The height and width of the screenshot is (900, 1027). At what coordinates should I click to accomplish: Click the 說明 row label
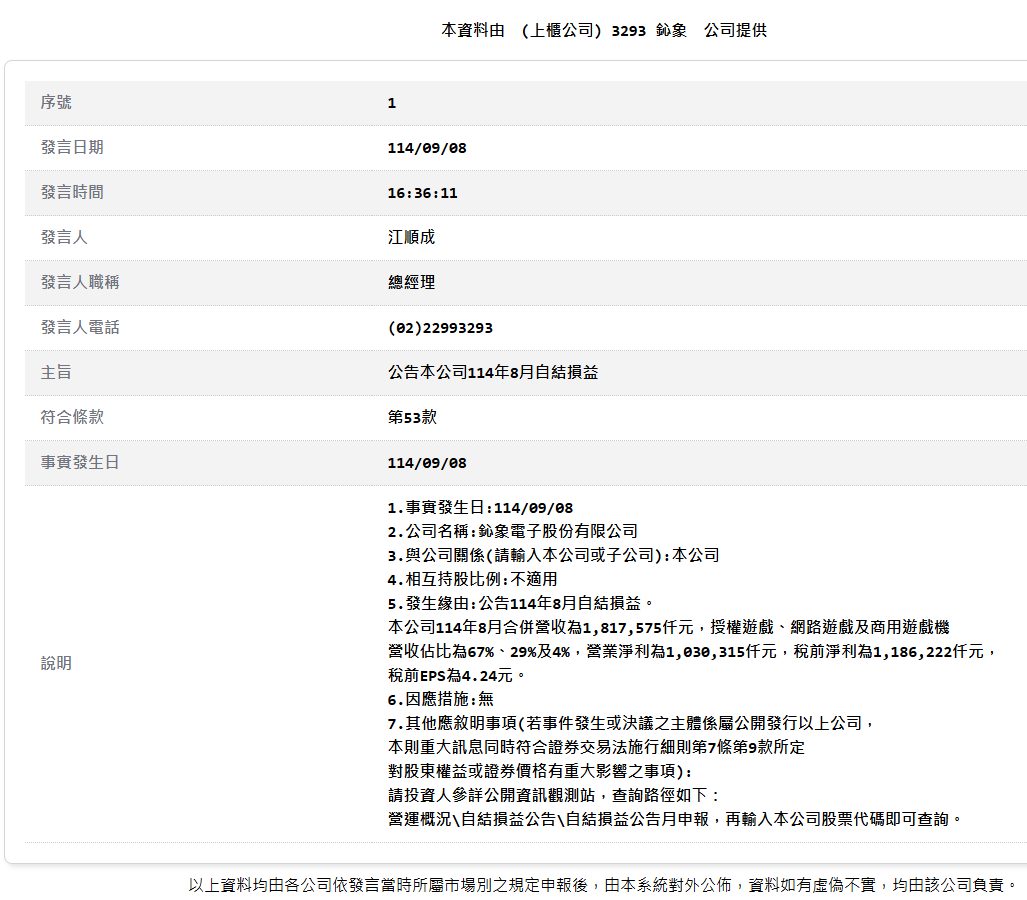[x=56, y=663]
